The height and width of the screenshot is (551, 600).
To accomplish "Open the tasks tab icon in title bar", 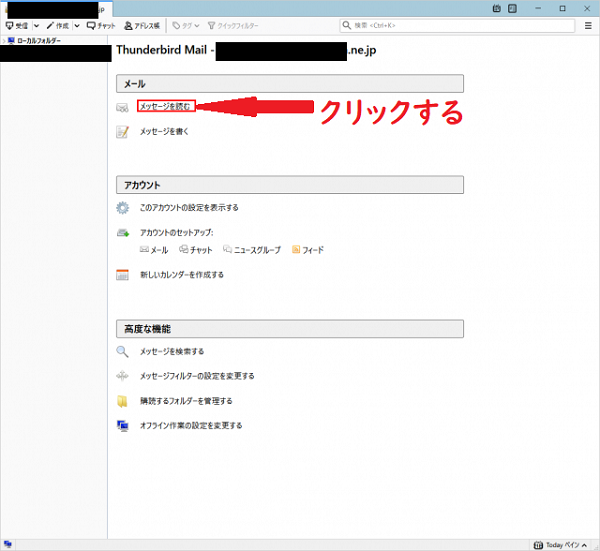I will pyautogui.click(x=512, y=8).
